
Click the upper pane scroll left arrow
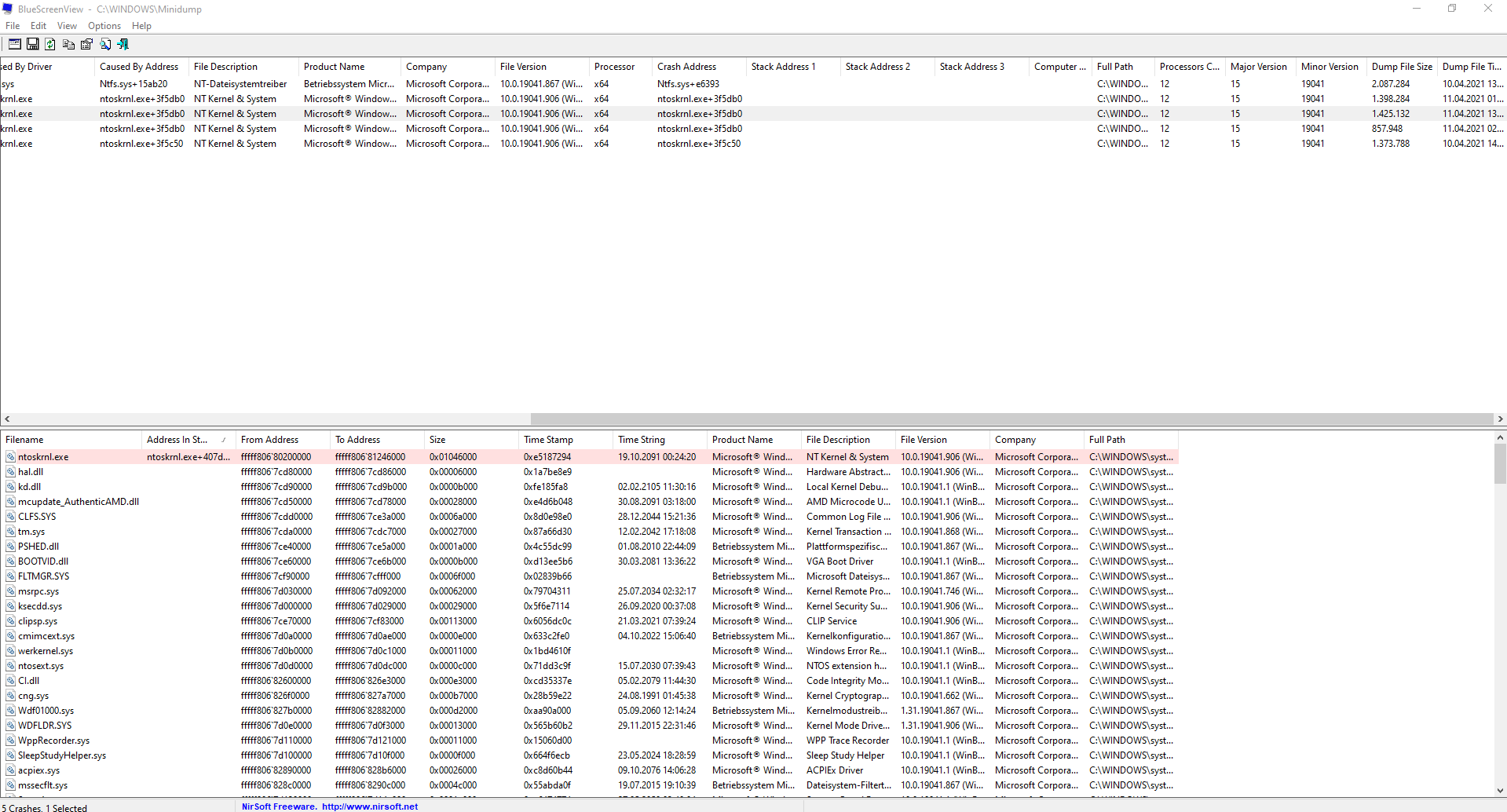(x=7, y=419)
